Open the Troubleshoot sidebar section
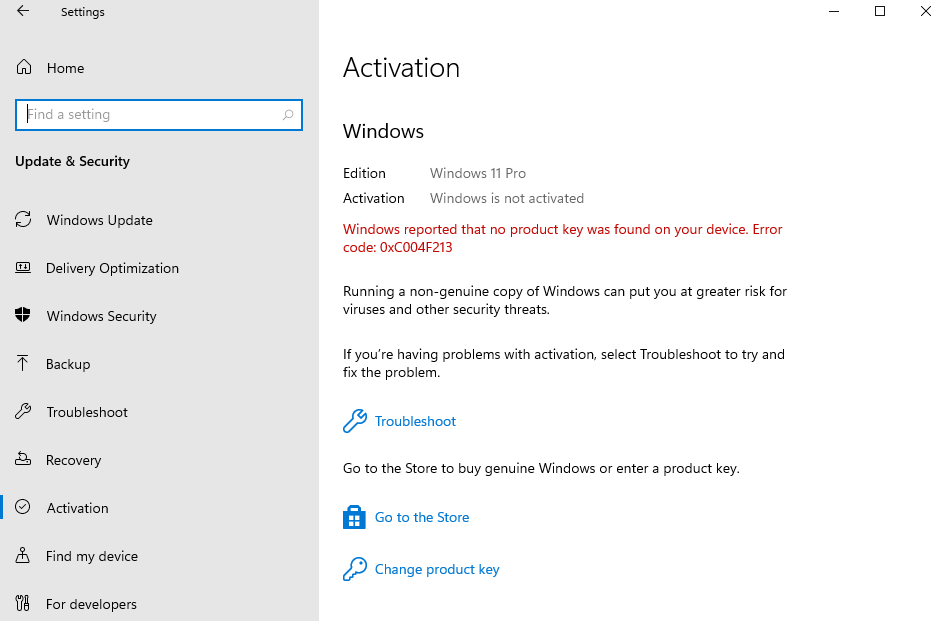Screen dimensions: 943x621 [x=87, y=412]
